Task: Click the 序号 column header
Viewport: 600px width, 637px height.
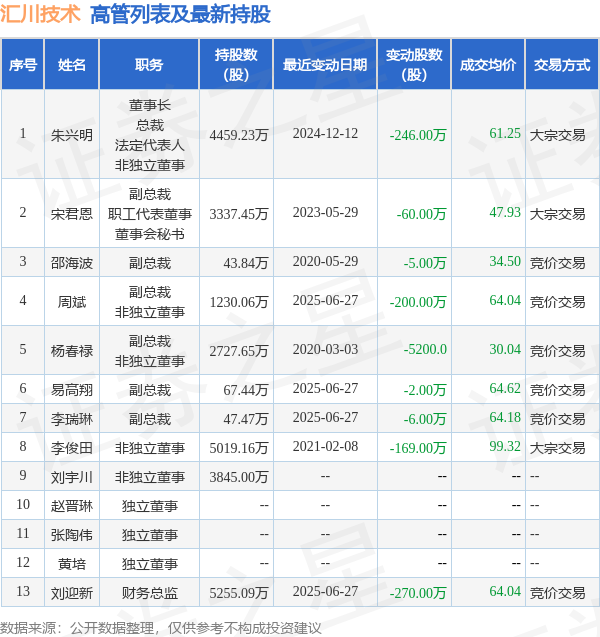Action: [x=23, y=65]
